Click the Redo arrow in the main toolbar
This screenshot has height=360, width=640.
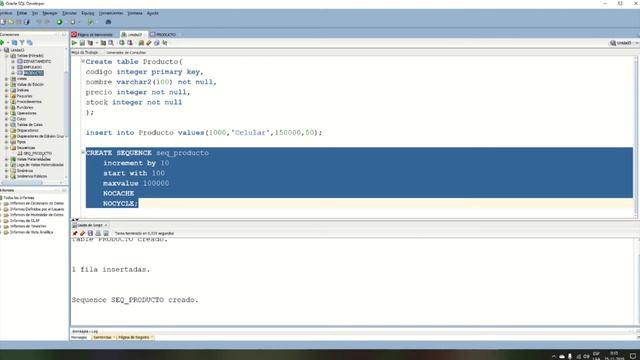(x=47, y=22)
